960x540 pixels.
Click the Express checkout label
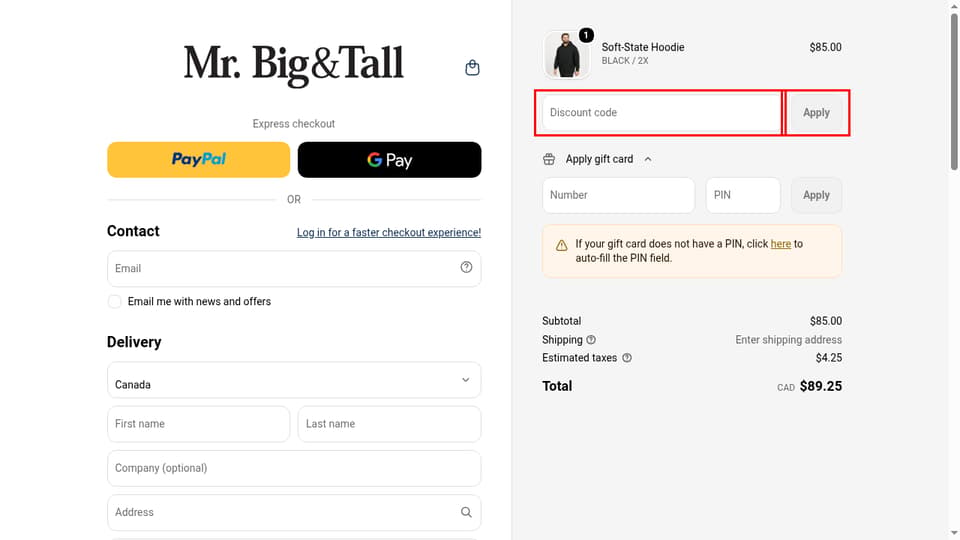click(294, 124)
